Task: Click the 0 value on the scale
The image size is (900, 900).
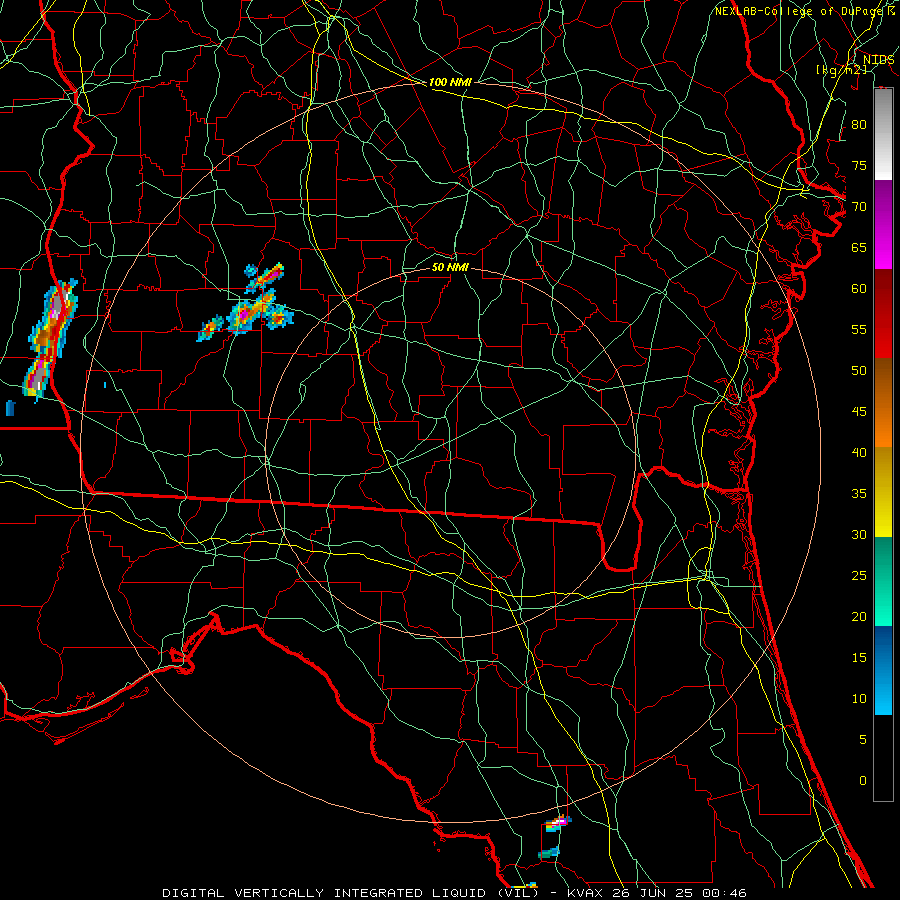Action: [x=863, y=781]
